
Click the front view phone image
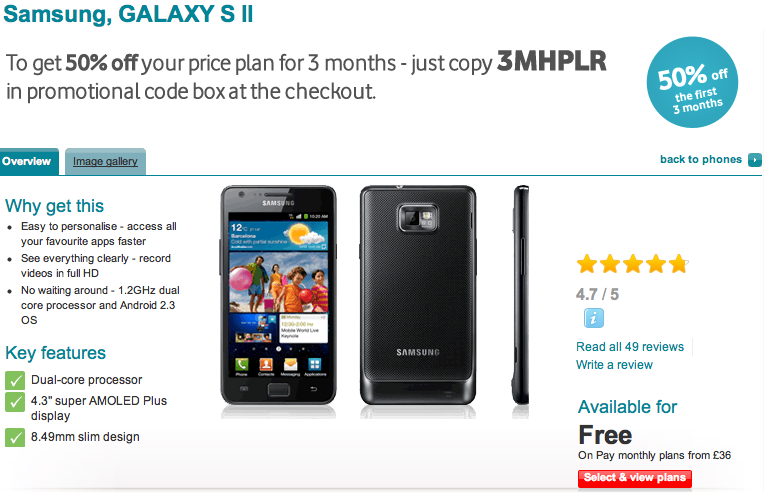click(278, 296)
